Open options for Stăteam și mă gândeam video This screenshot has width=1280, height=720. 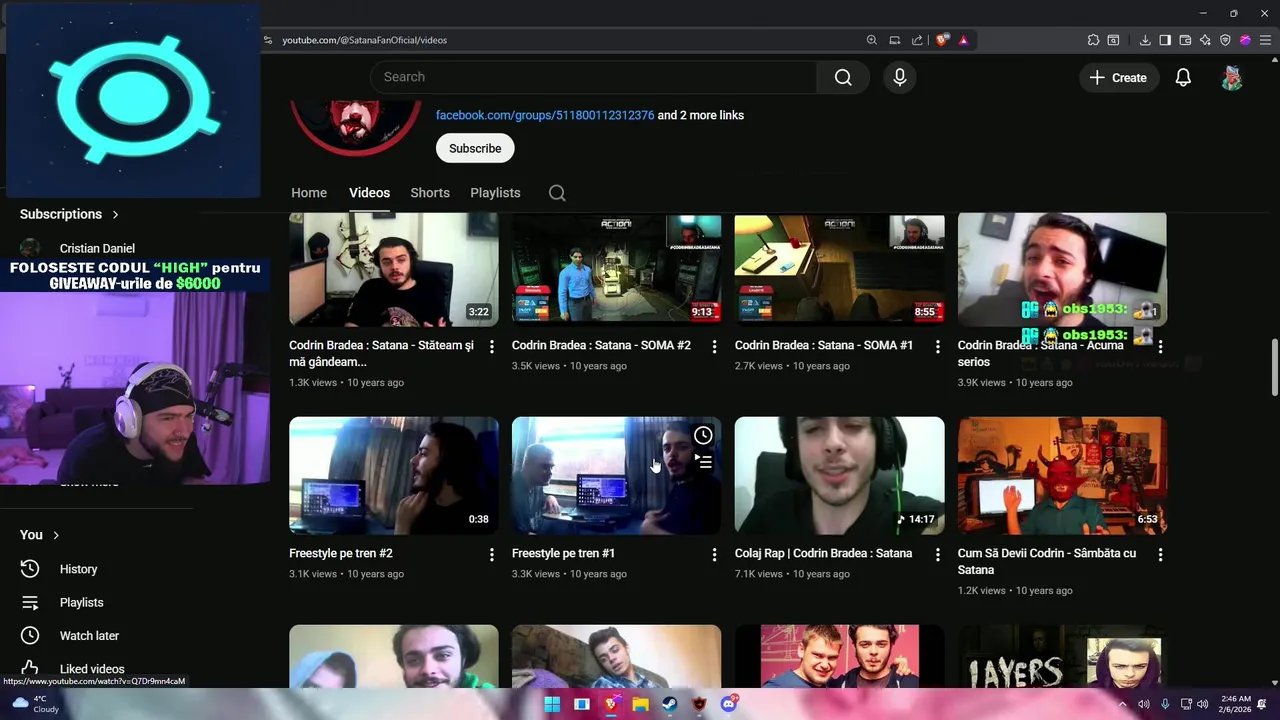tap(491, 346)
